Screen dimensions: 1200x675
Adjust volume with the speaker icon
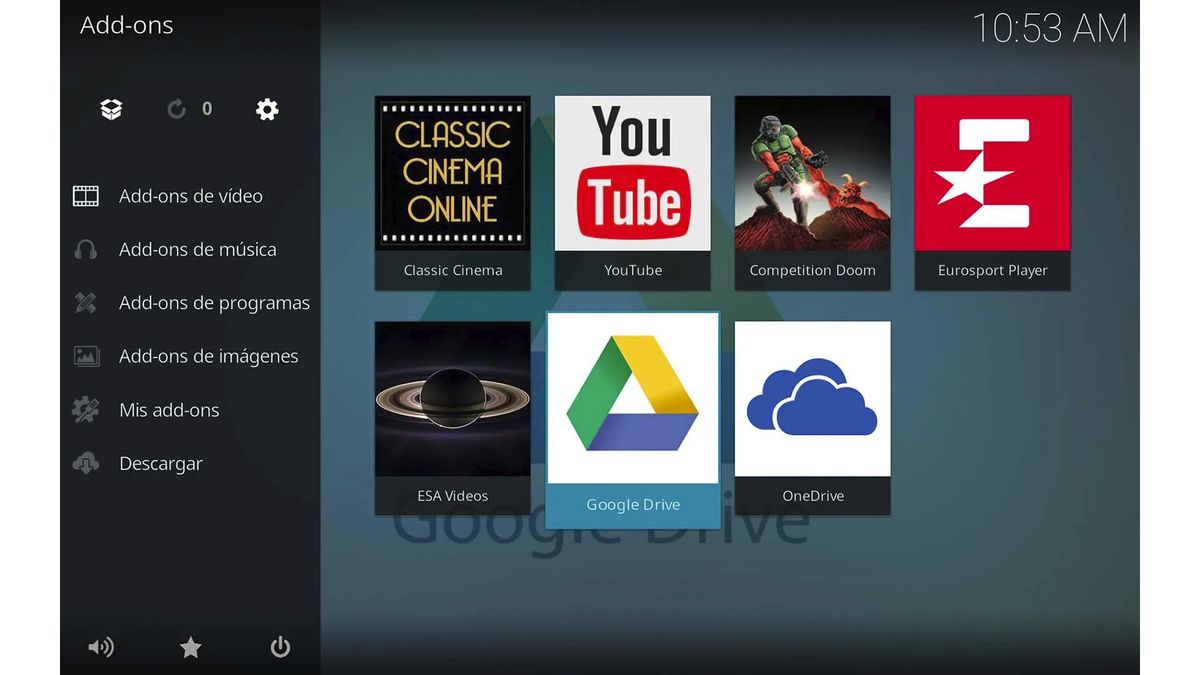(101, 647)
